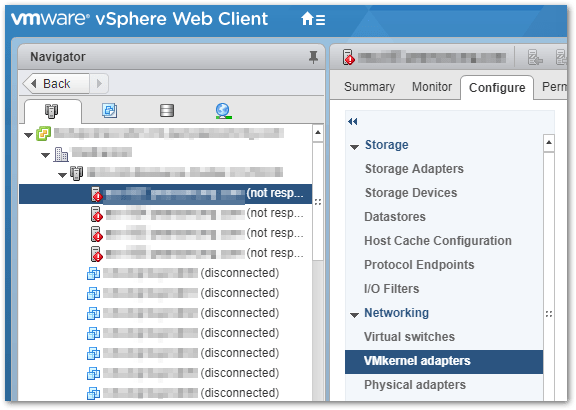Click first host action toolbar icon
This screenshot has width=576, height=410.
[535, 58]
